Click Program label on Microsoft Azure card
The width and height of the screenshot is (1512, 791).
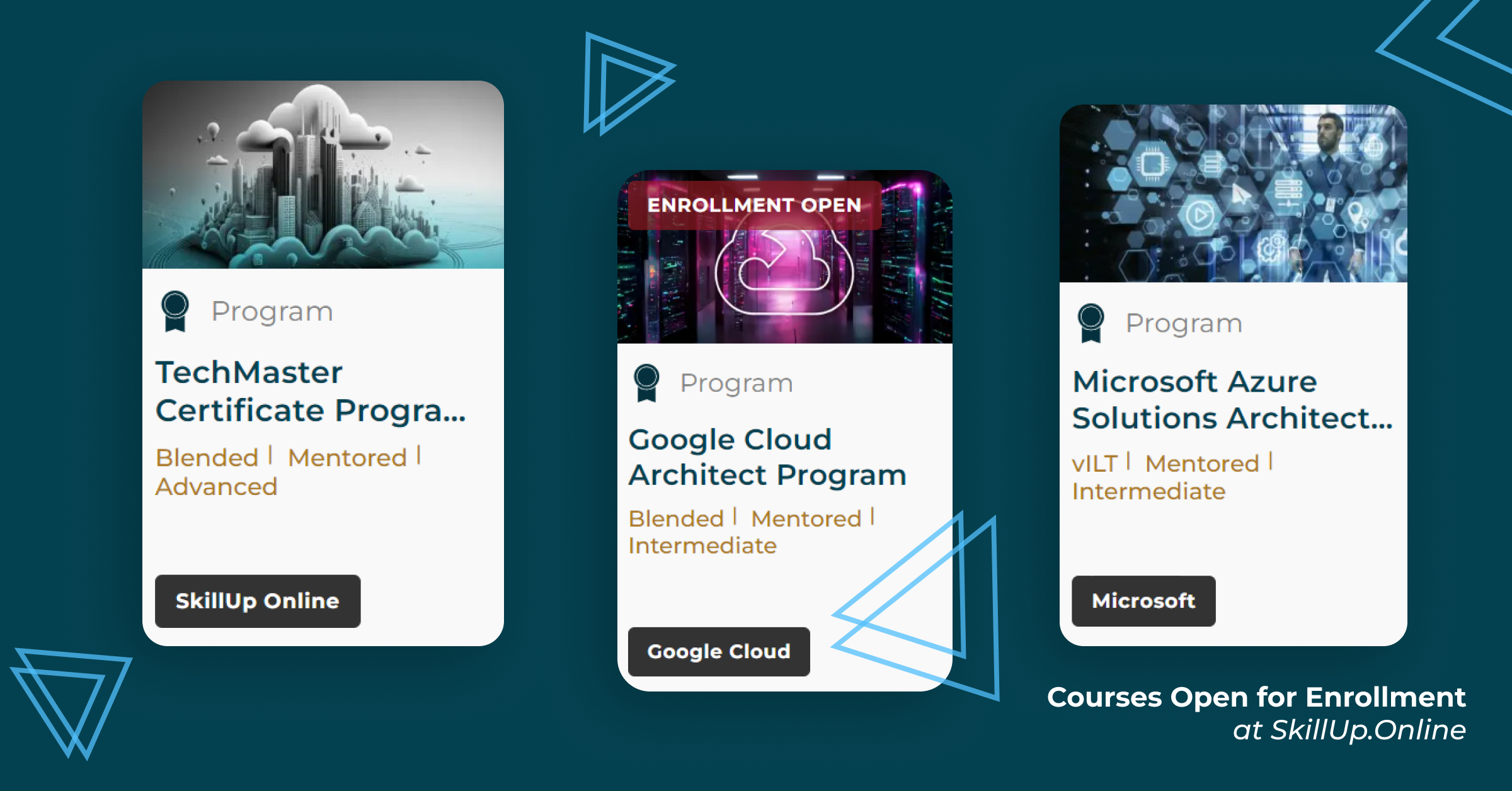pyautogui.click(x=1184, y=323)
